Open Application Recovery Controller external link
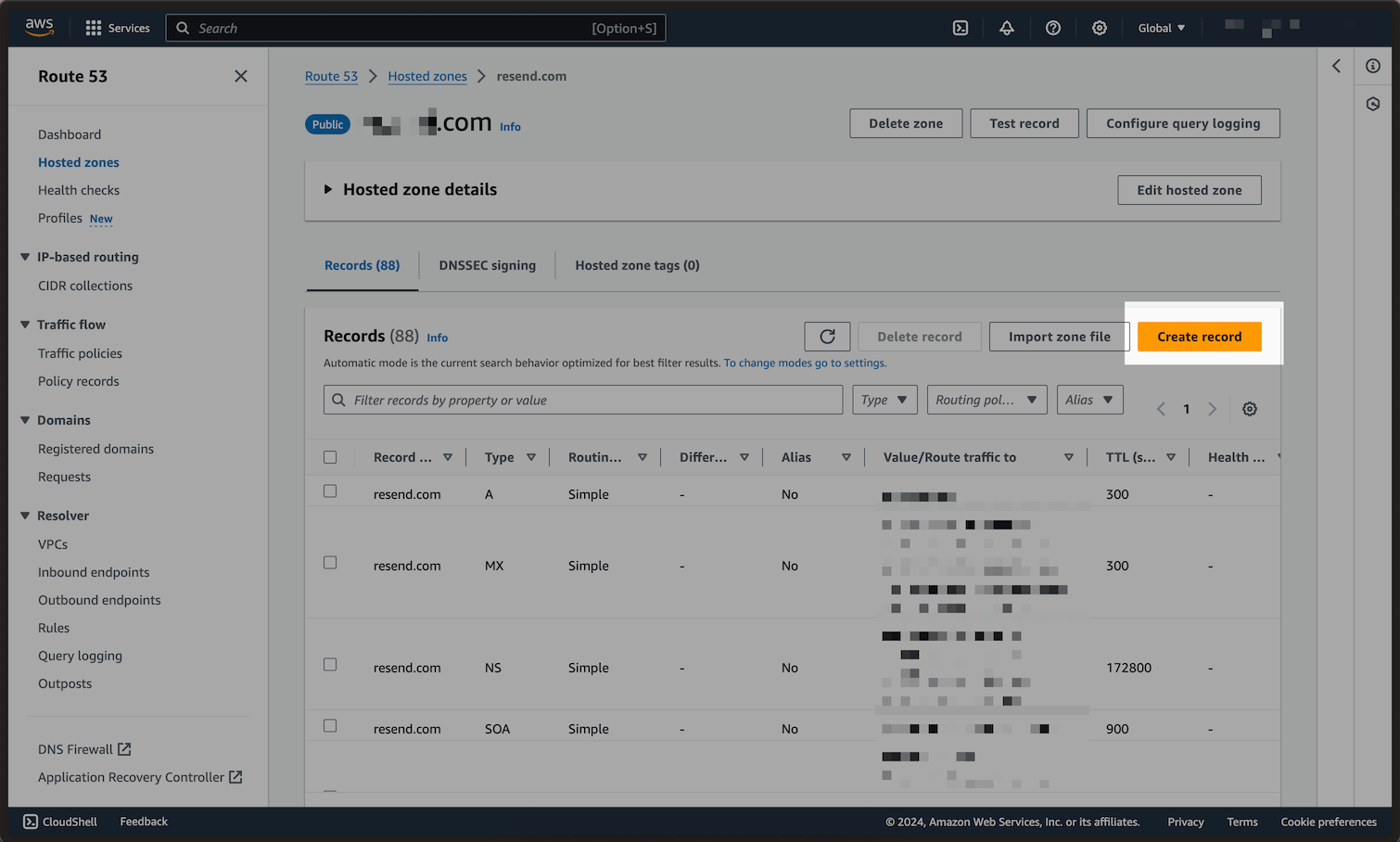Viewport: 1400px width, 842px height. (140, 777)
